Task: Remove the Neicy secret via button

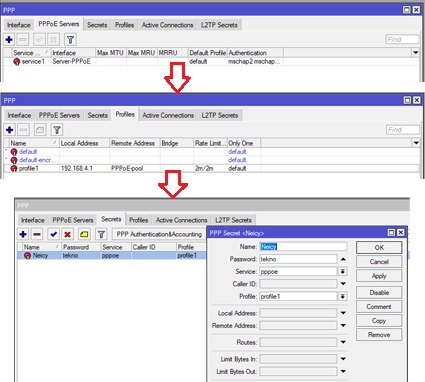Action: pos(379,335)
